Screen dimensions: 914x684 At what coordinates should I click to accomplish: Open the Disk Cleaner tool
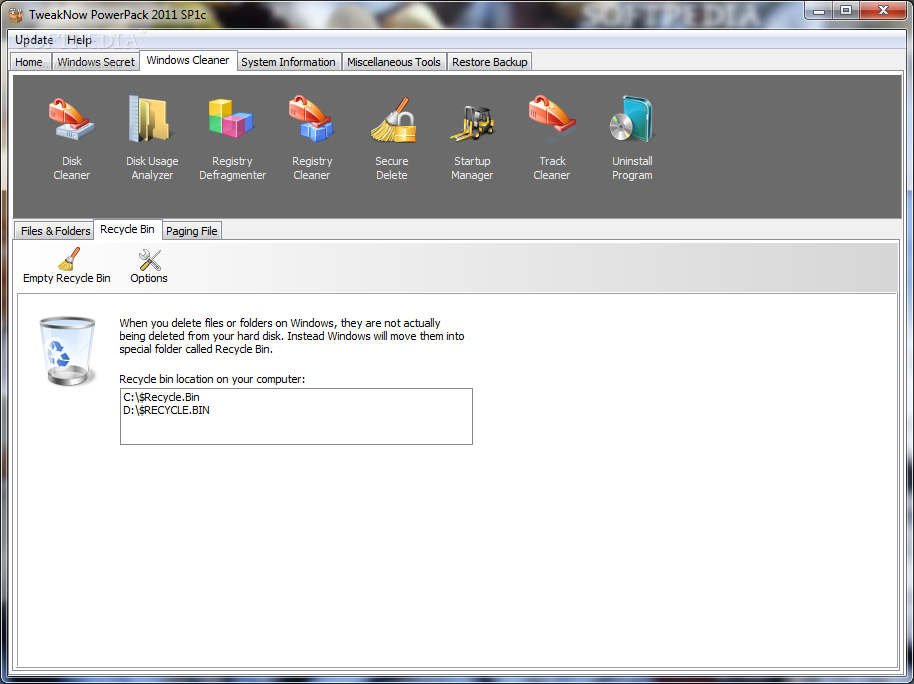[x=72, y=139]
